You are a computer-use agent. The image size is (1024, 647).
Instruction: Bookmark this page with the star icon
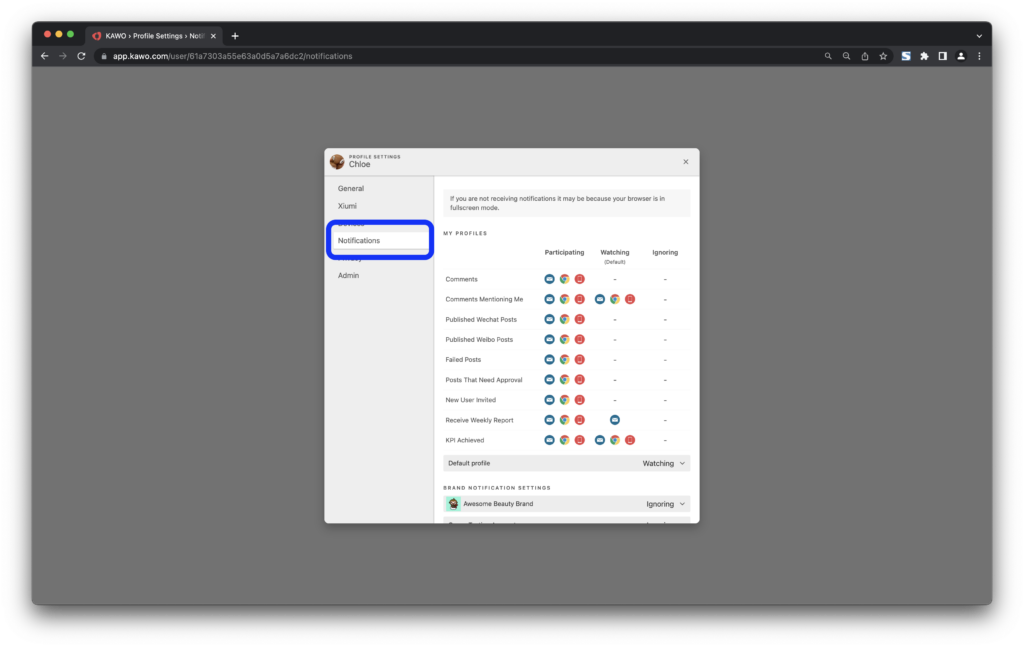(883, 56)
